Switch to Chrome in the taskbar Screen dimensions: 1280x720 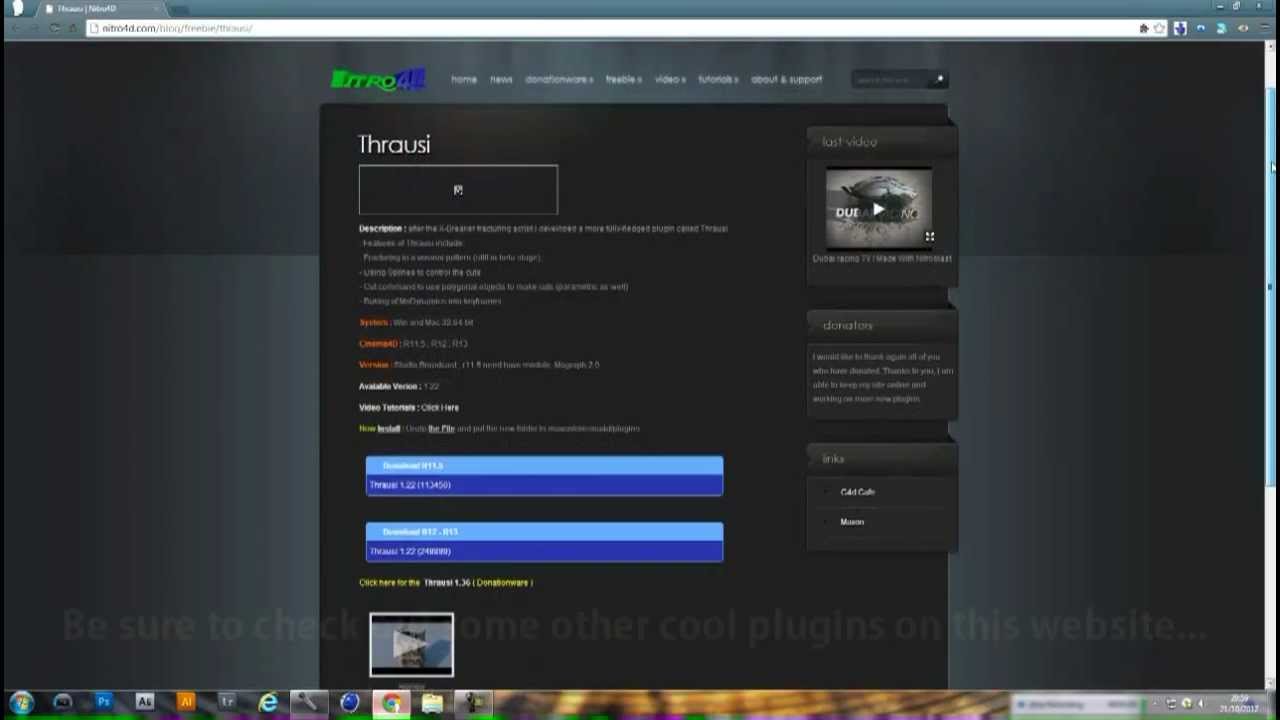390,703
